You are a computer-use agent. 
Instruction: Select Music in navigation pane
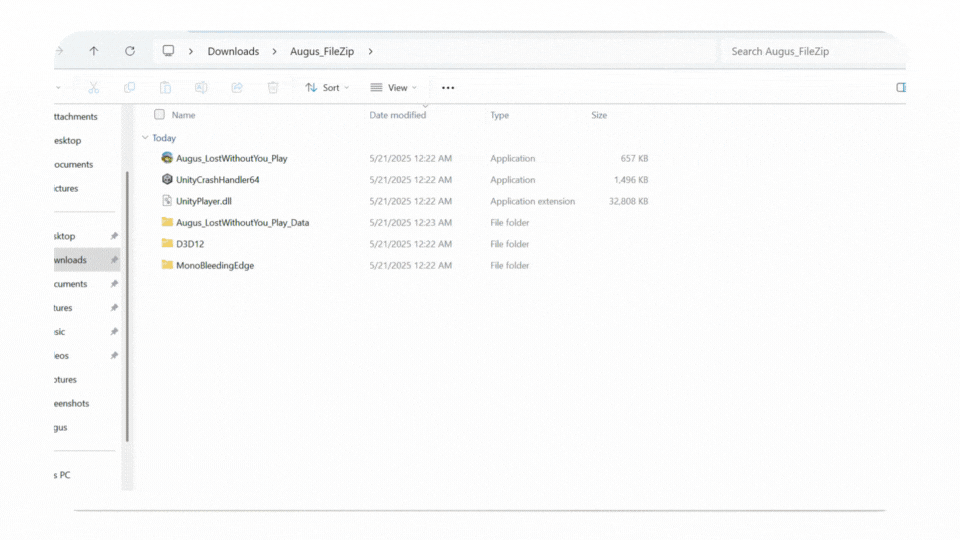coord(59,332)
